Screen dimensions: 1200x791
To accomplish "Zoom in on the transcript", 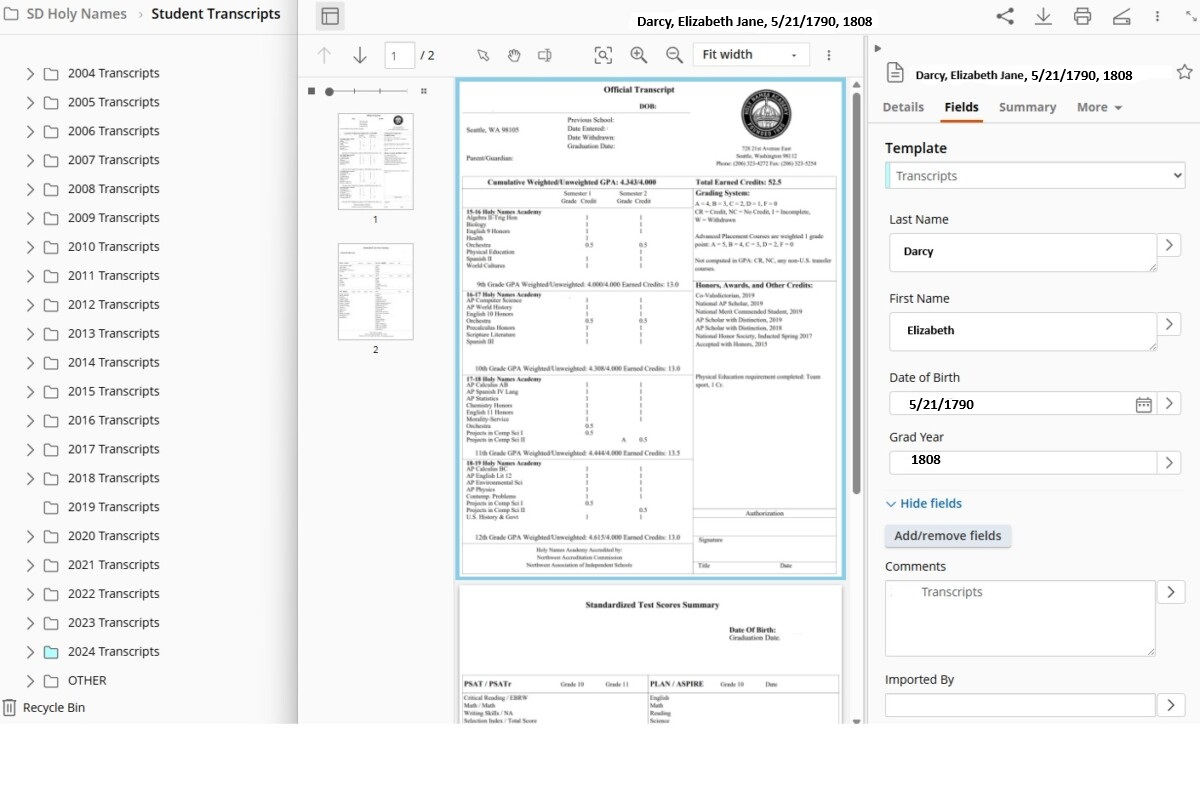I will 639,55.
